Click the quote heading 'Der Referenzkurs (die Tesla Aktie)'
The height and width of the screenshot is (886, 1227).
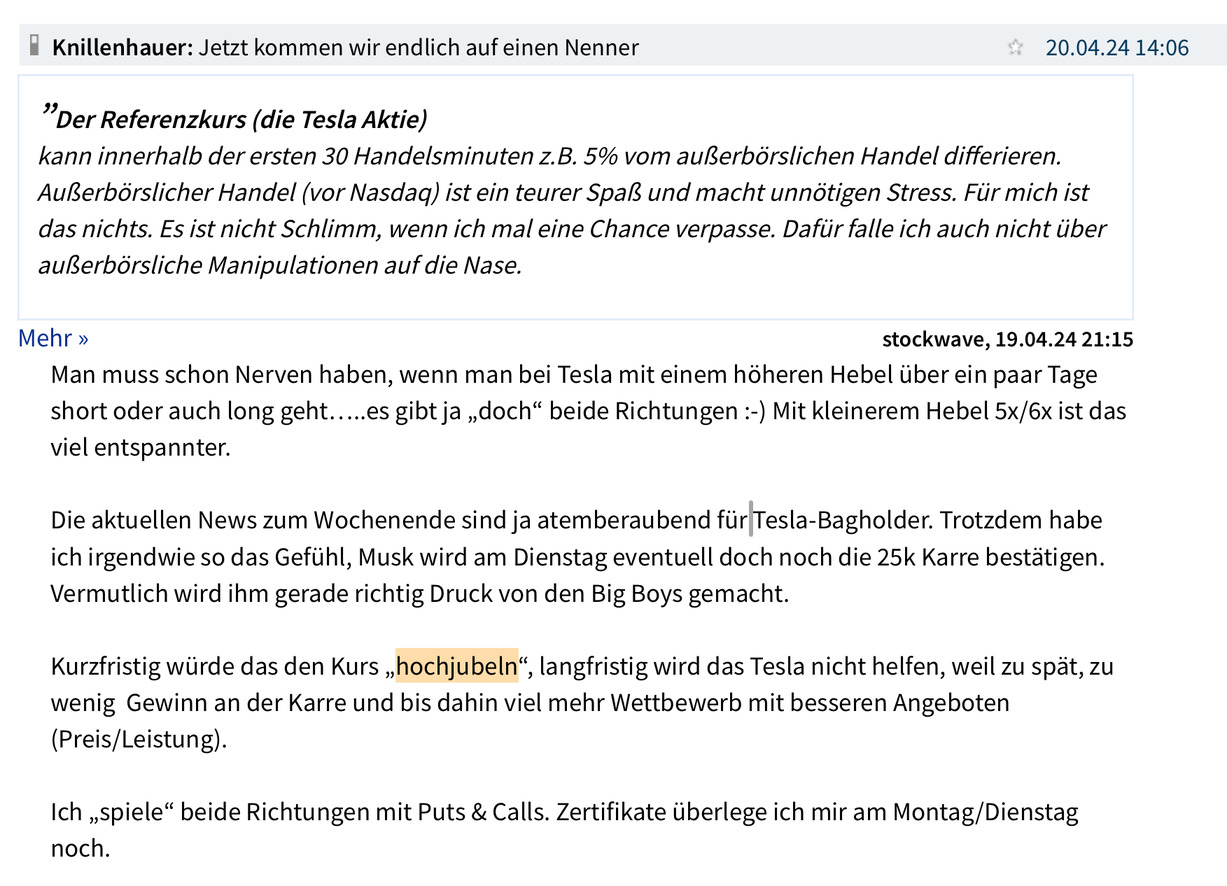pyautogui.click(x=241, y=120)
